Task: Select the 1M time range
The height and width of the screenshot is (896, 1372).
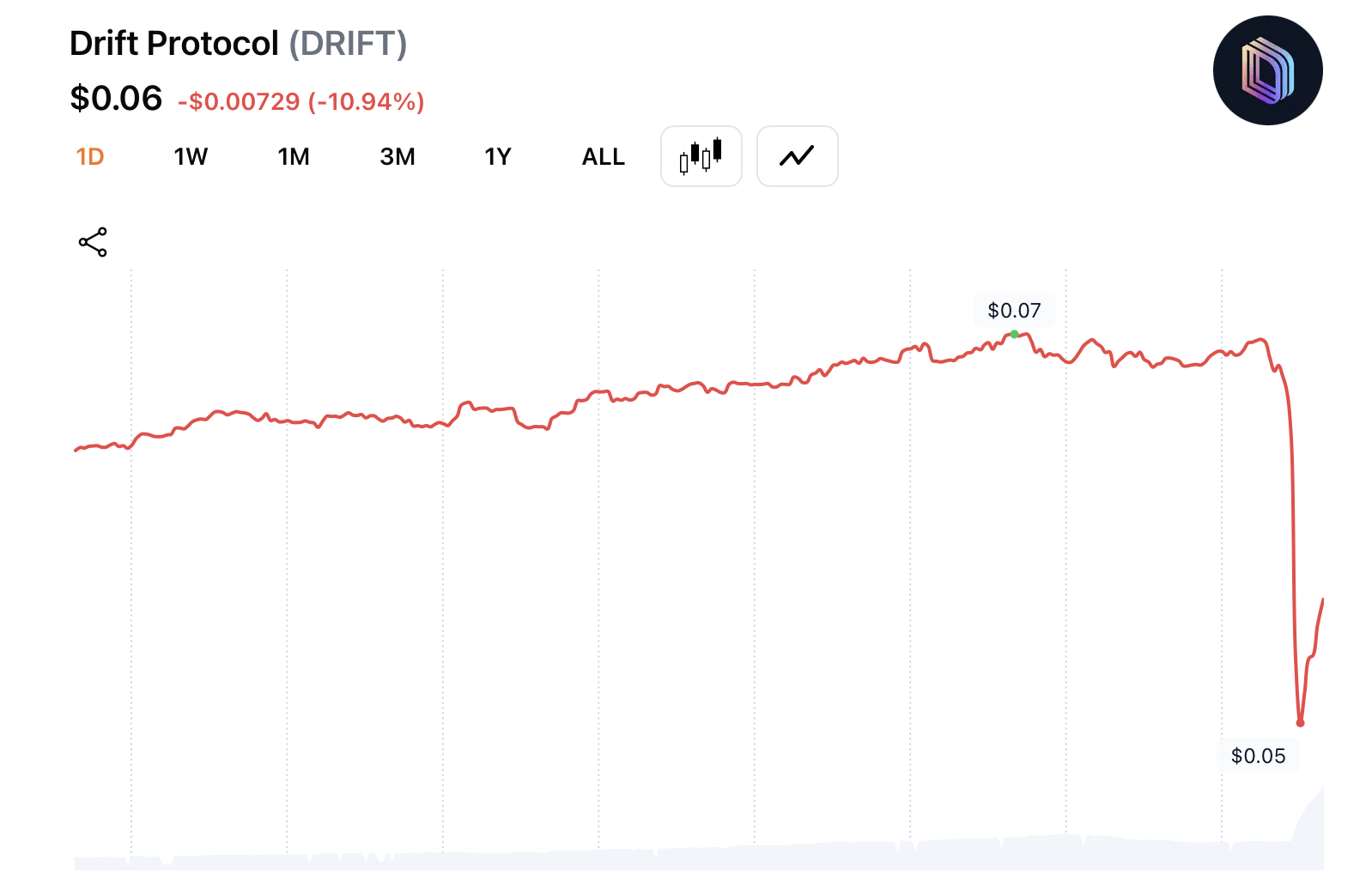Action: click(294, 157)
